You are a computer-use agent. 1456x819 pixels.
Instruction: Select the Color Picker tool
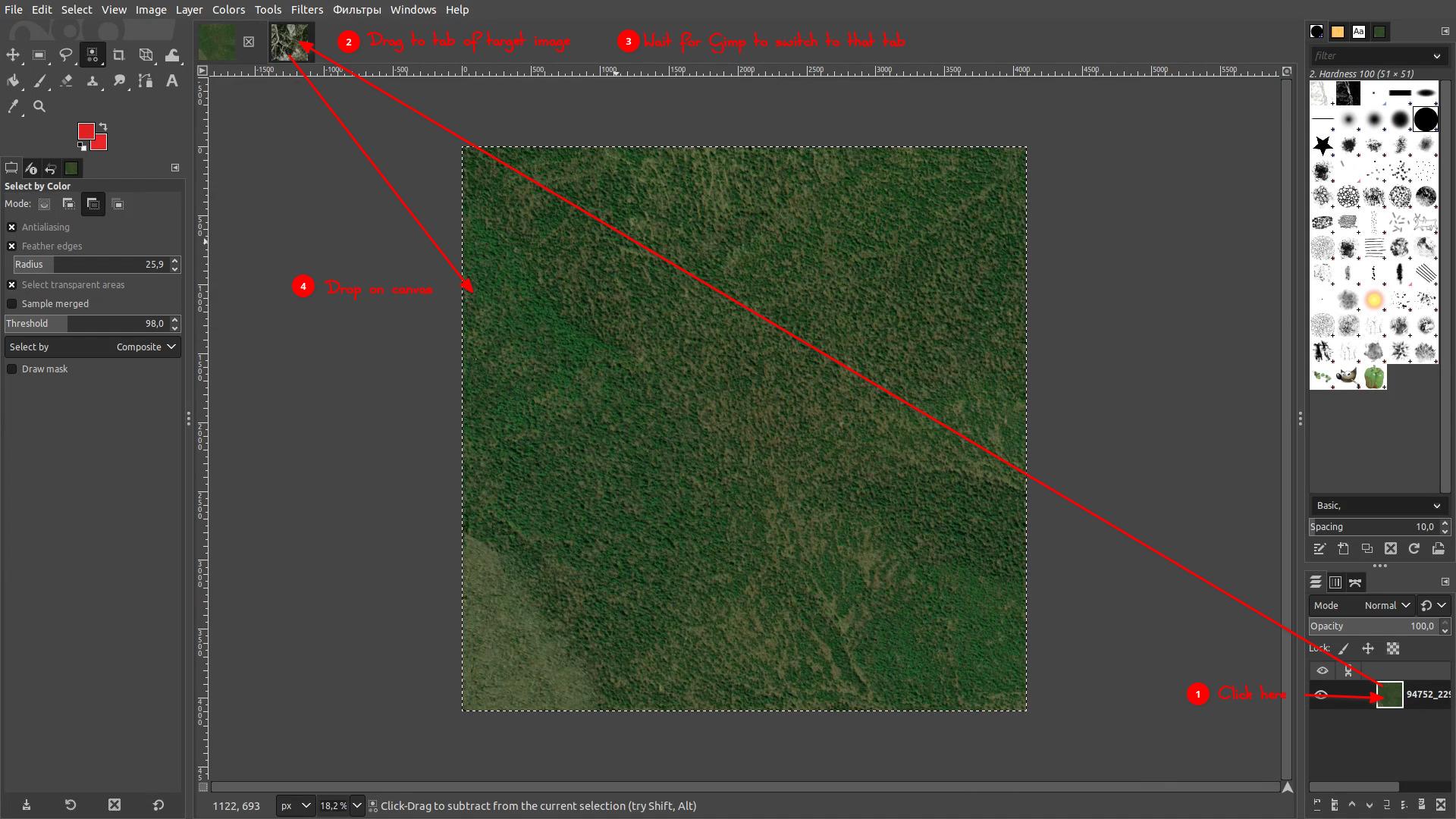click(13, 107)
